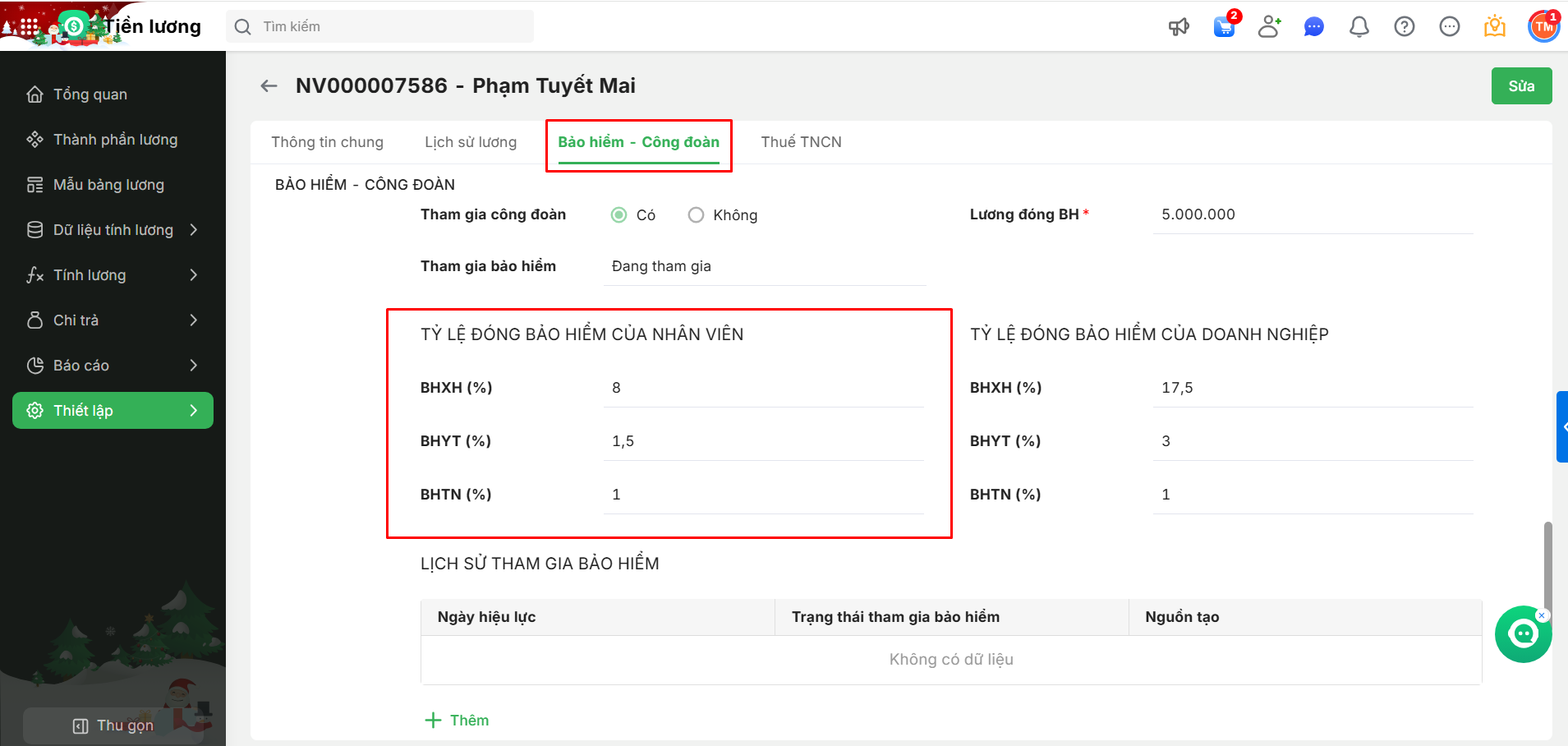This screenshot has height=746, width=1568.
Task: Expand the Tính lương sidebar item
Action: 113,275
